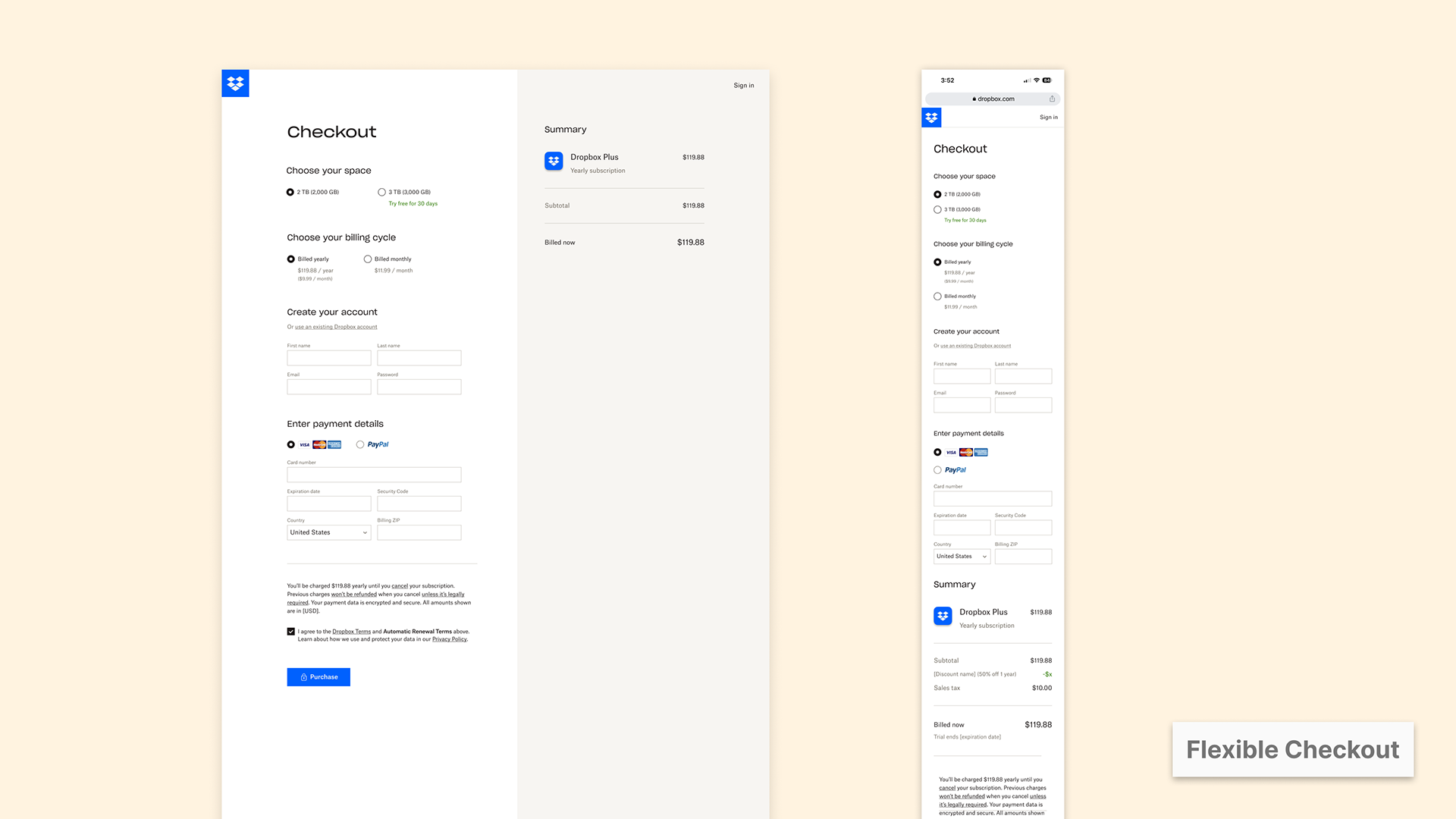Click the desktop Card number field

[374, 475]
